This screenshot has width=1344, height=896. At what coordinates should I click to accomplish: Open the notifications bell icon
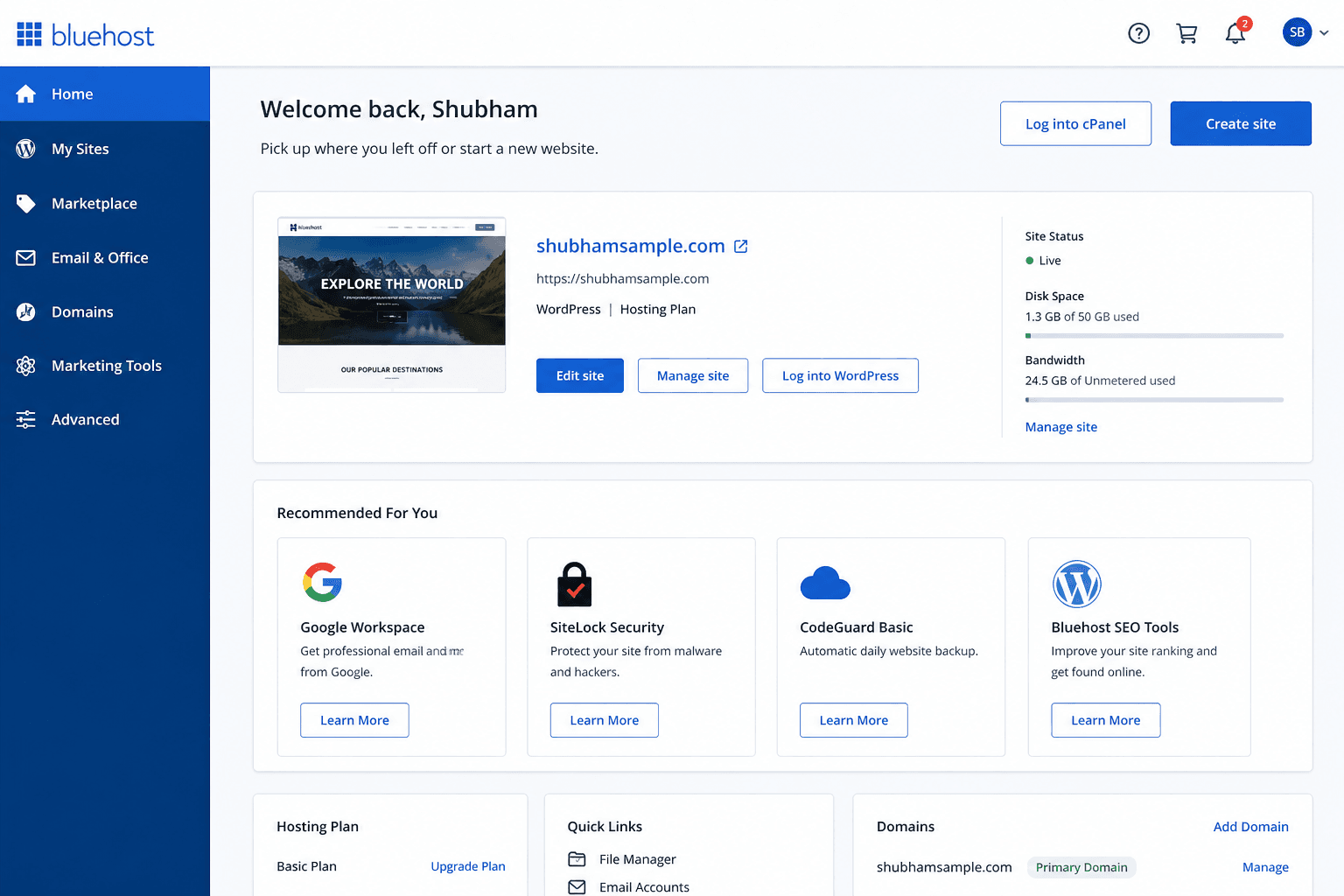(x=1235, y=33)
